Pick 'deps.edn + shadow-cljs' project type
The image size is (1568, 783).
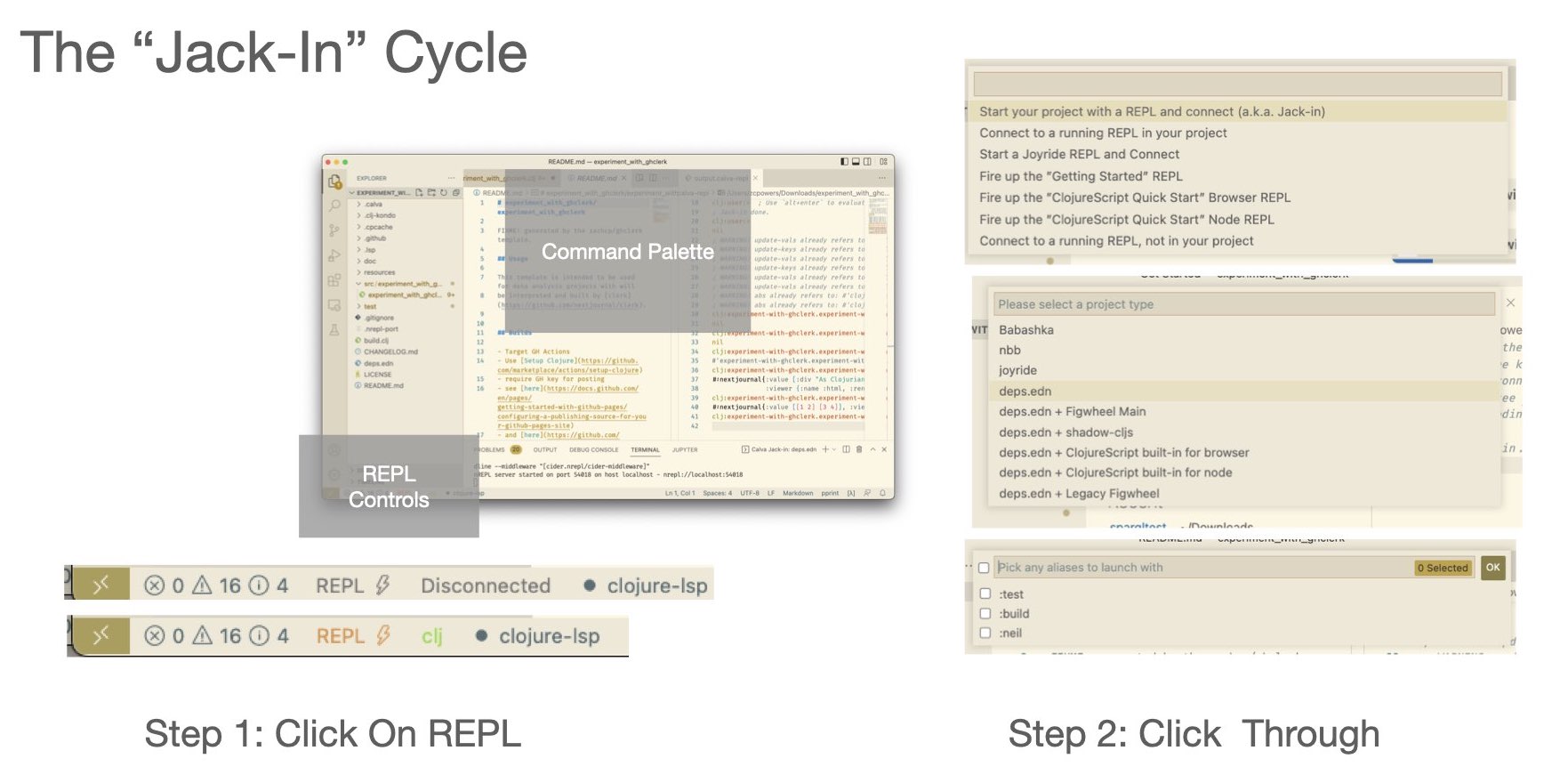(1244, 432)
